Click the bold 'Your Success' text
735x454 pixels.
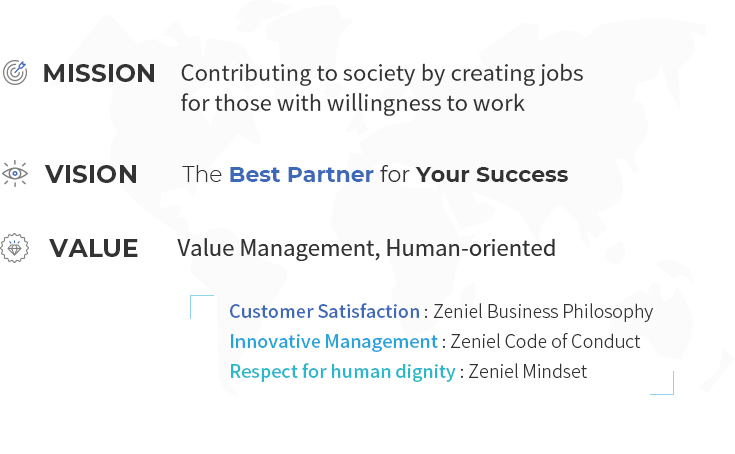[x=492, y=175]
